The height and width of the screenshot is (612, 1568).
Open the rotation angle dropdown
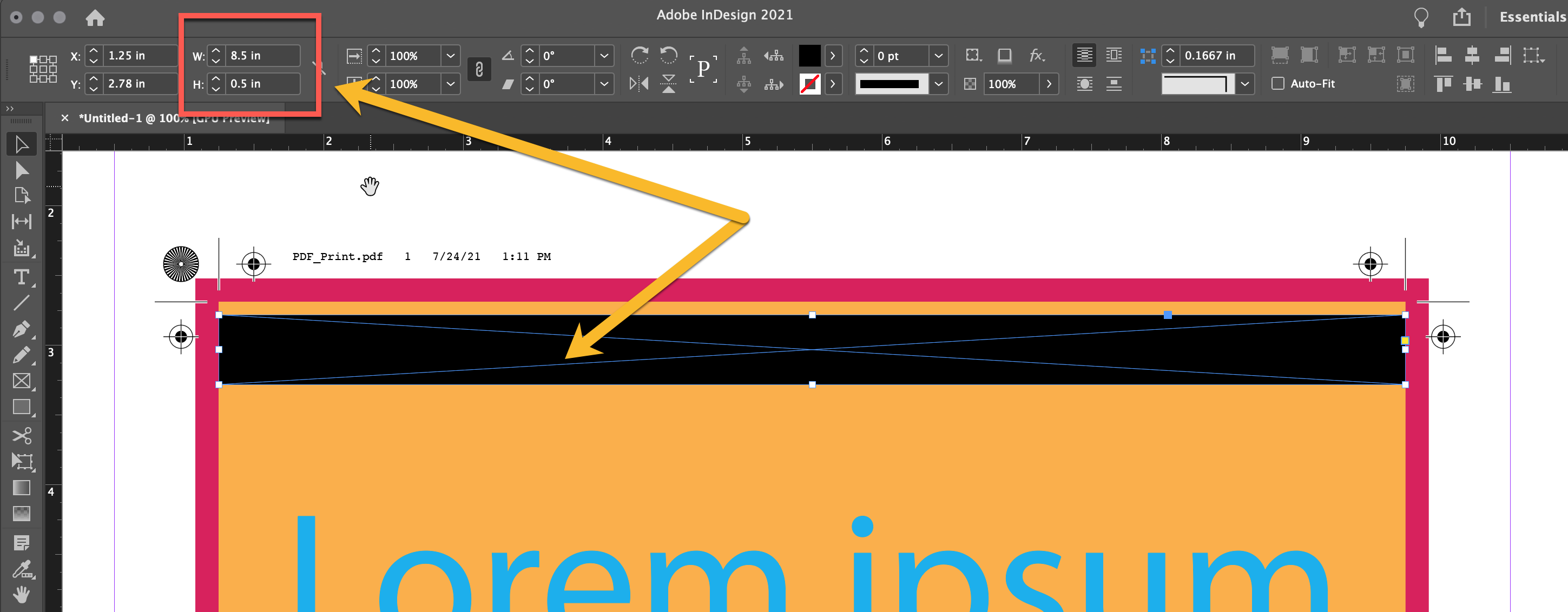tap(603, 55)
